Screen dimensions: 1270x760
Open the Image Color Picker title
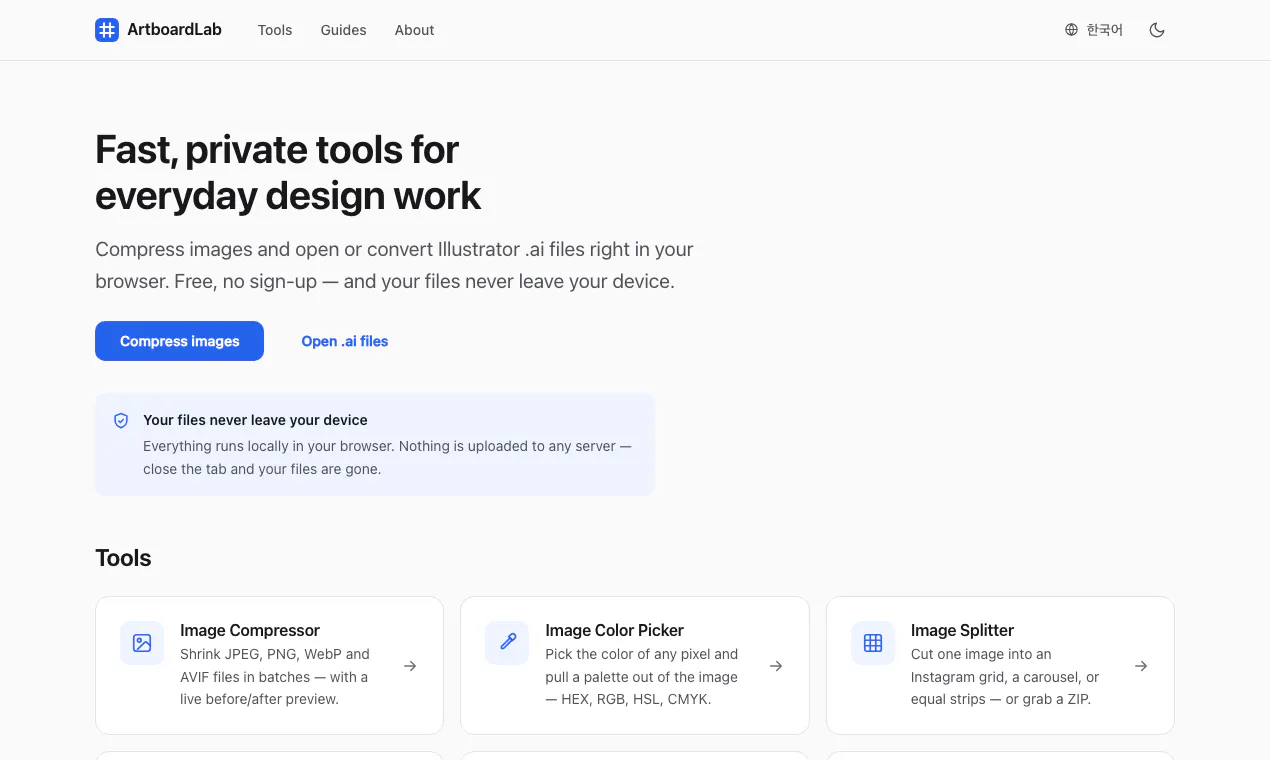pos(615,630)
